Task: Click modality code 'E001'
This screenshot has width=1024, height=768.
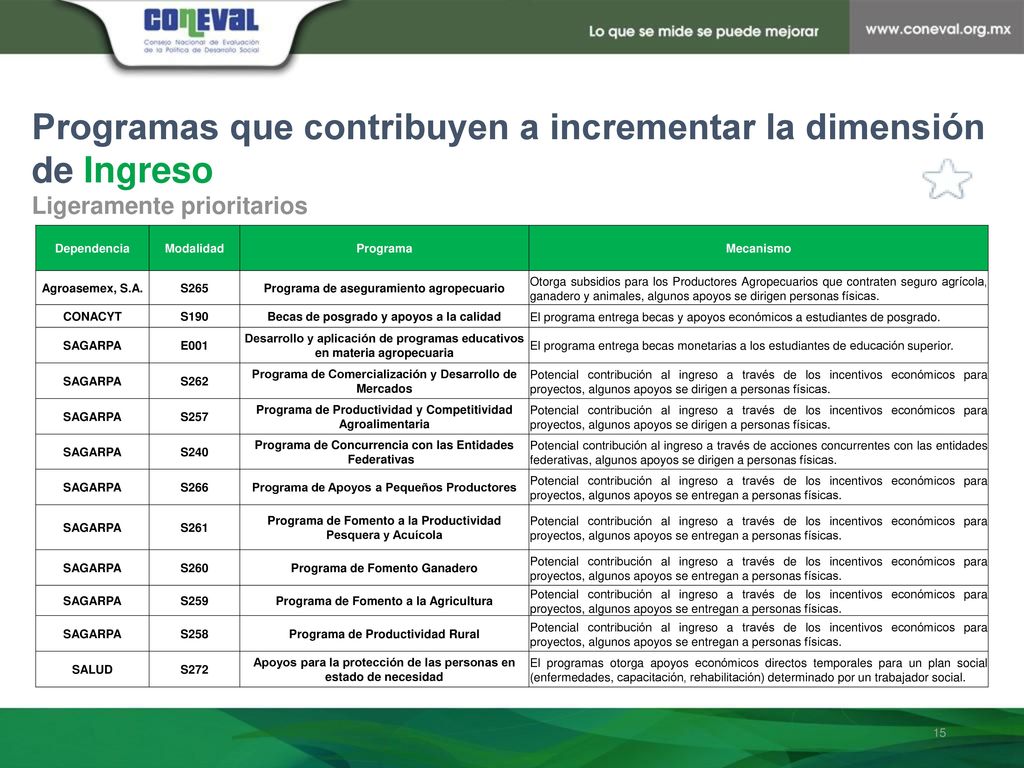Action: coord(194,345)
